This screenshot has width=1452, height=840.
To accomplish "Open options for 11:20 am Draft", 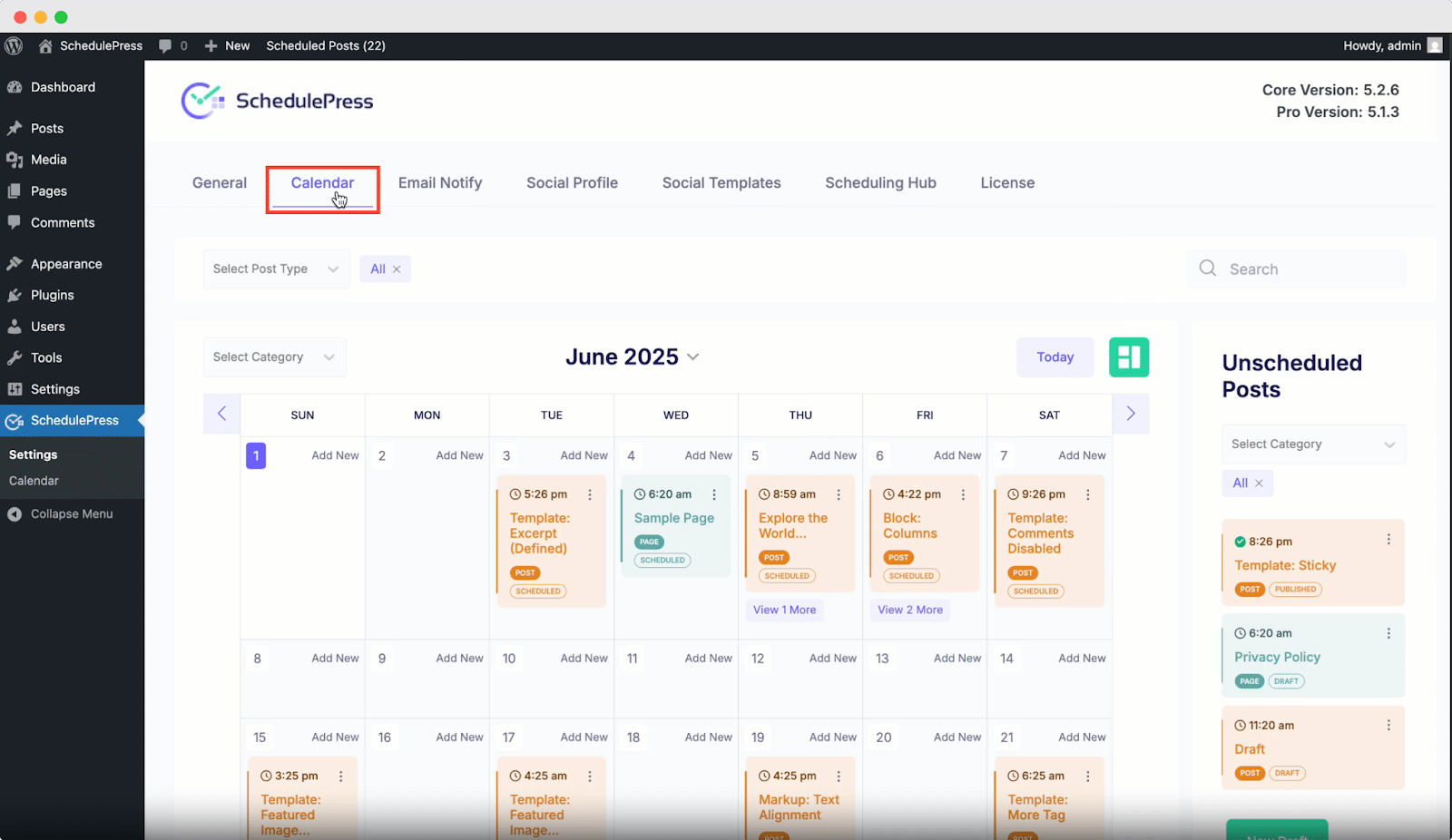I will pyautogui.click(x=1388, y=726).
